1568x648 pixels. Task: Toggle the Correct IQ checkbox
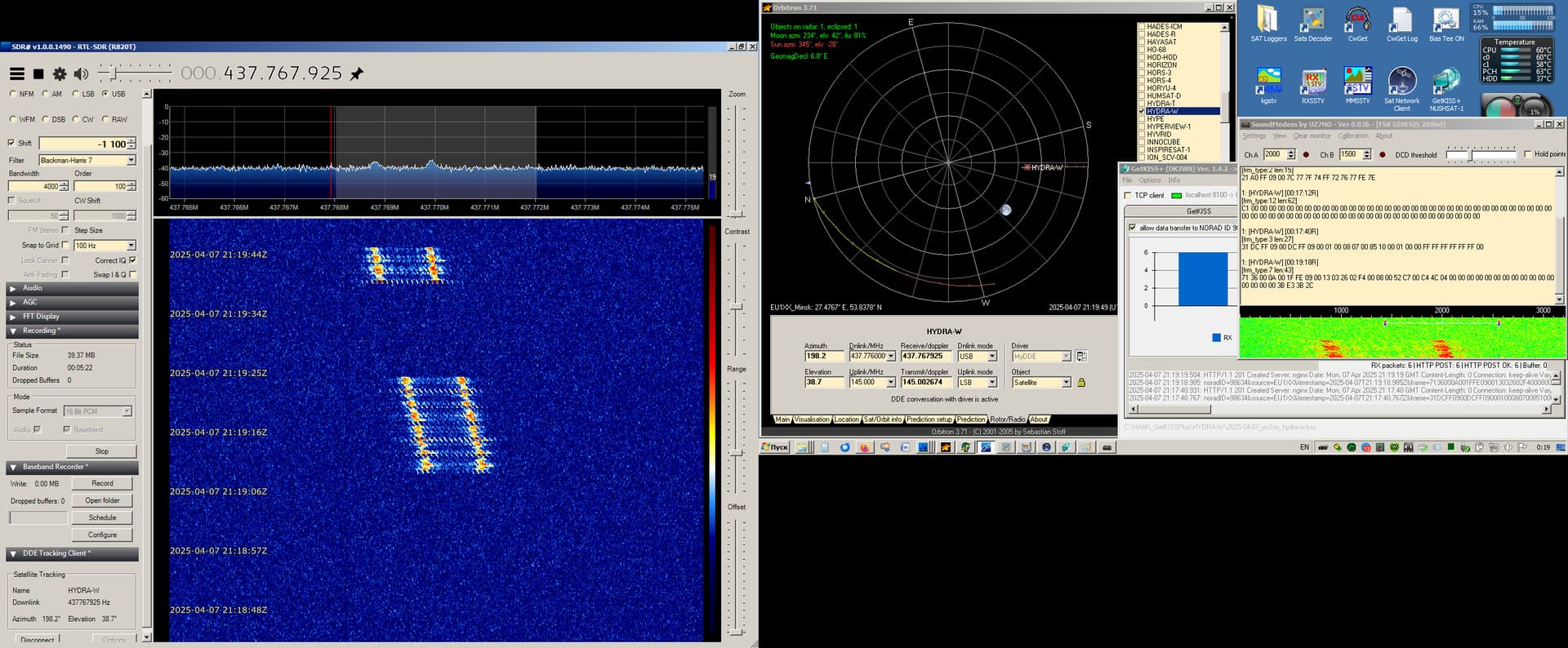(x=132, y=260)
